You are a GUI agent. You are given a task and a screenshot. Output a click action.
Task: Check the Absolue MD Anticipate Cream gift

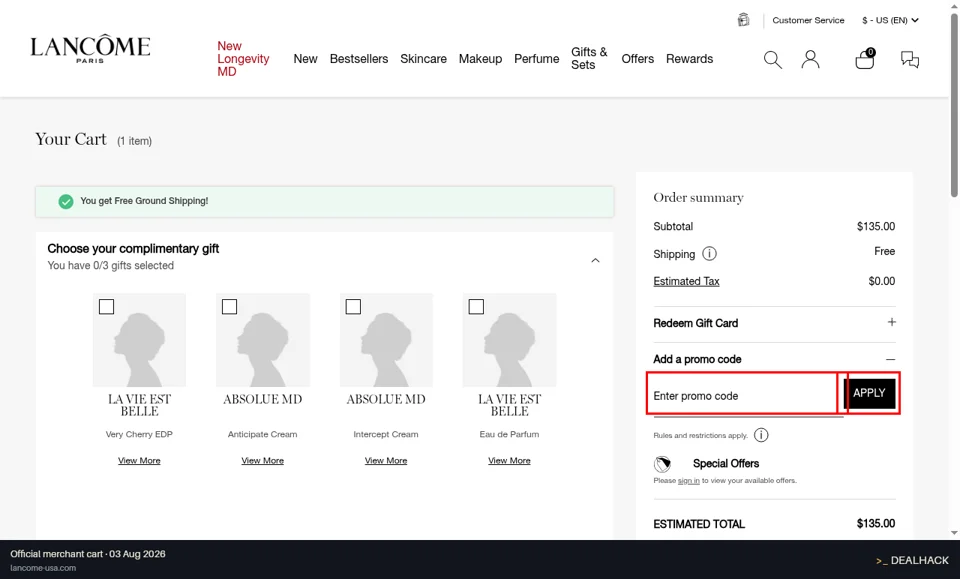[x=230, y=307]
